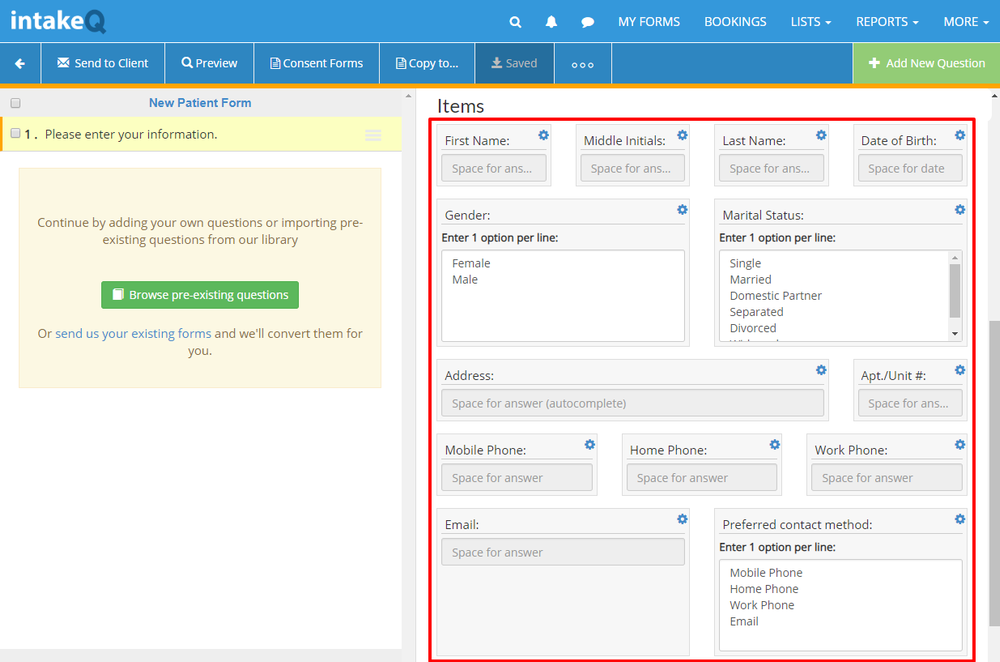Click Send to Client button
Image resolution: width=1000 pixels, height=662 pixels.
103,63
